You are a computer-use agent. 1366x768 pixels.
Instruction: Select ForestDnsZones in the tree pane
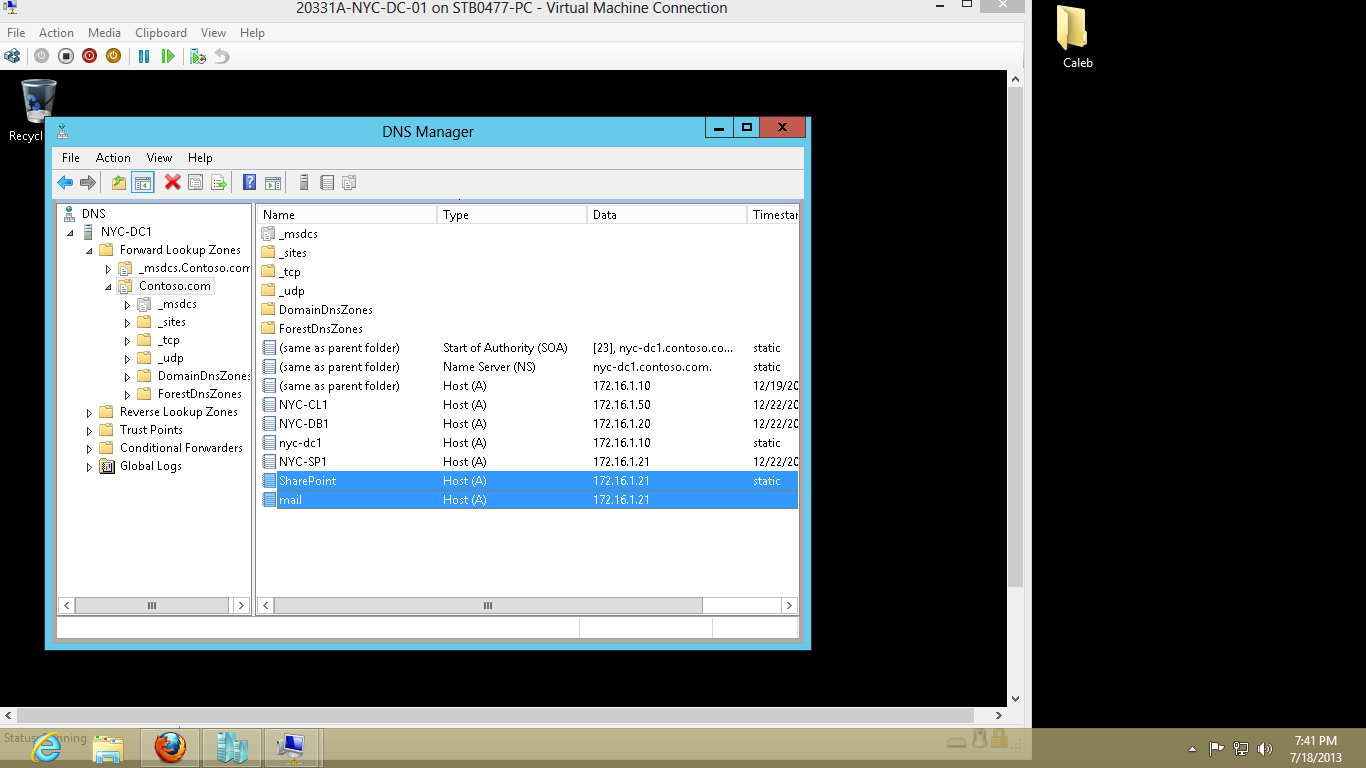[x=200, y=394]
